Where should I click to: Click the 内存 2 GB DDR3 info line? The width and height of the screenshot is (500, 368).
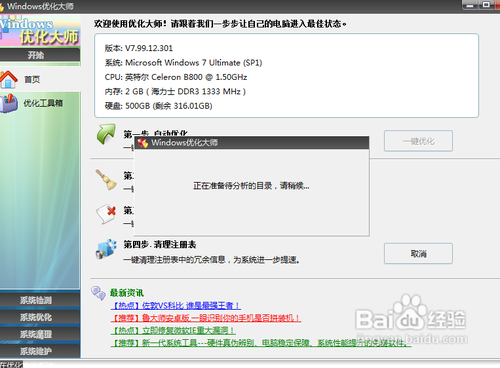pyautogui.click(x=175, y=91)
